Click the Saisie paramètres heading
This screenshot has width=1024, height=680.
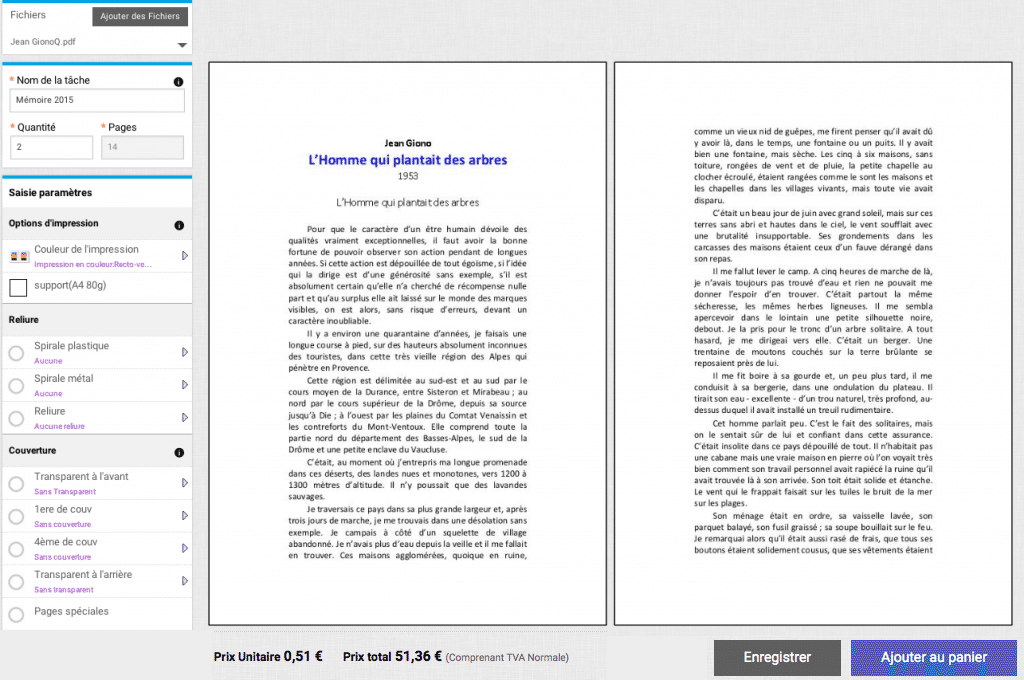pos(50,193)
